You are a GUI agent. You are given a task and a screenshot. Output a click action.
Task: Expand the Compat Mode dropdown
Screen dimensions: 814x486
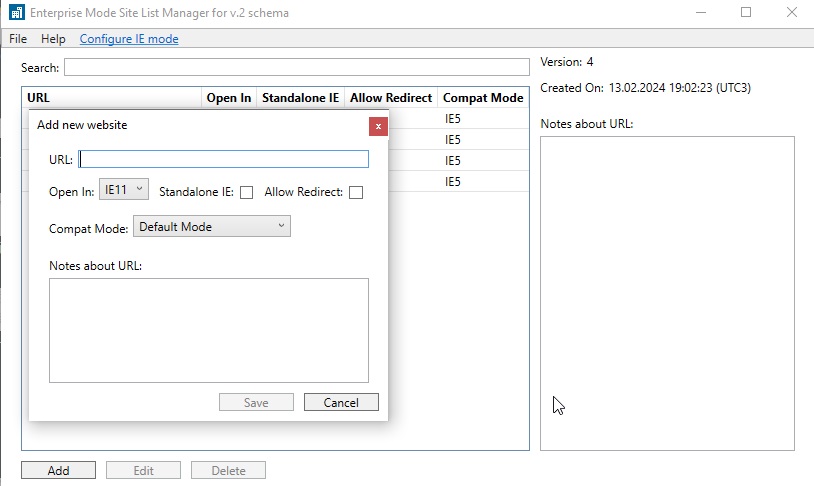[212, 226]
